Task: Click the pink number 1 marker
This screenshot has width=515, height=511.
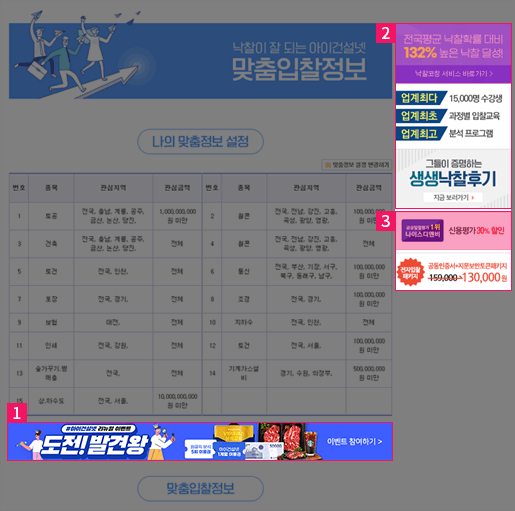Action: point(17,413)
